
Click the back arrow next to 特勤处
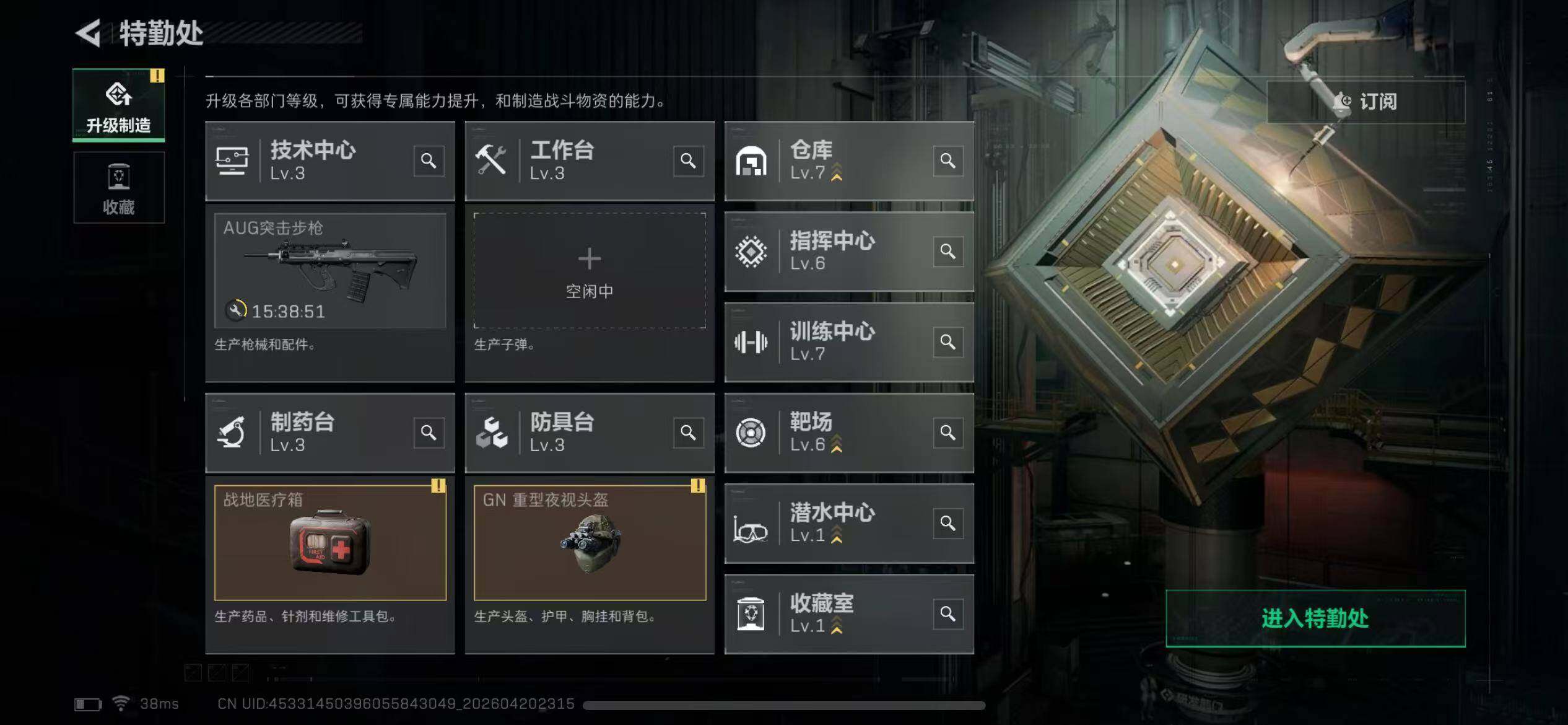[x=89, y=33]
